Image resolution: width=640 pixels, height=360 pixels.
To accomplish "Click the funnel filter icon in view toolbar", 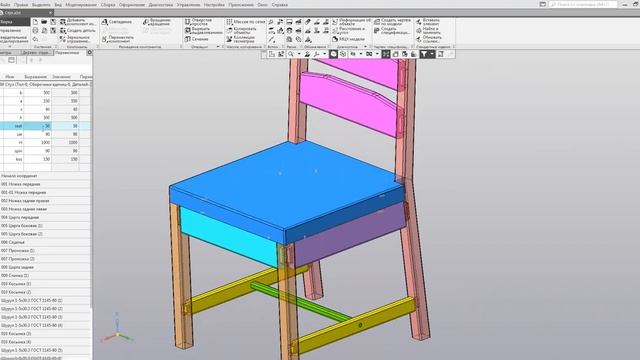I will click(x=424, y=54).
